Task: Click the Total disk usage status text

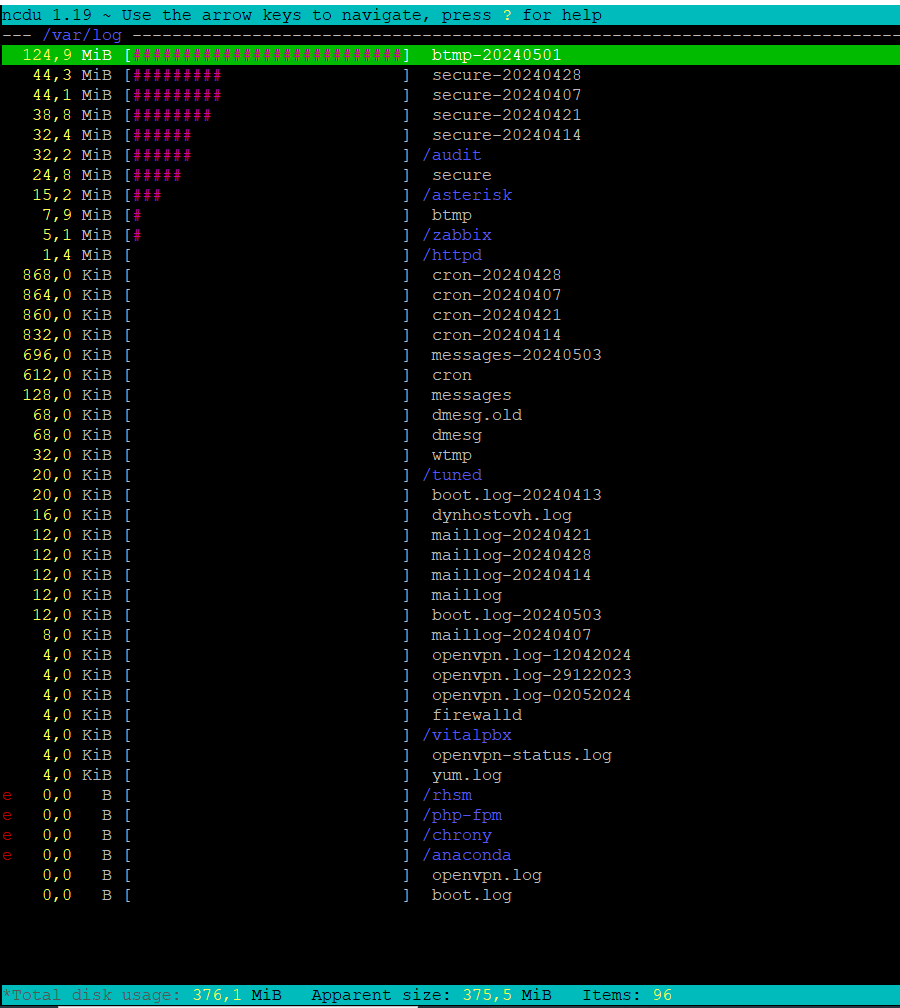Action: click(x=96, y=995)
